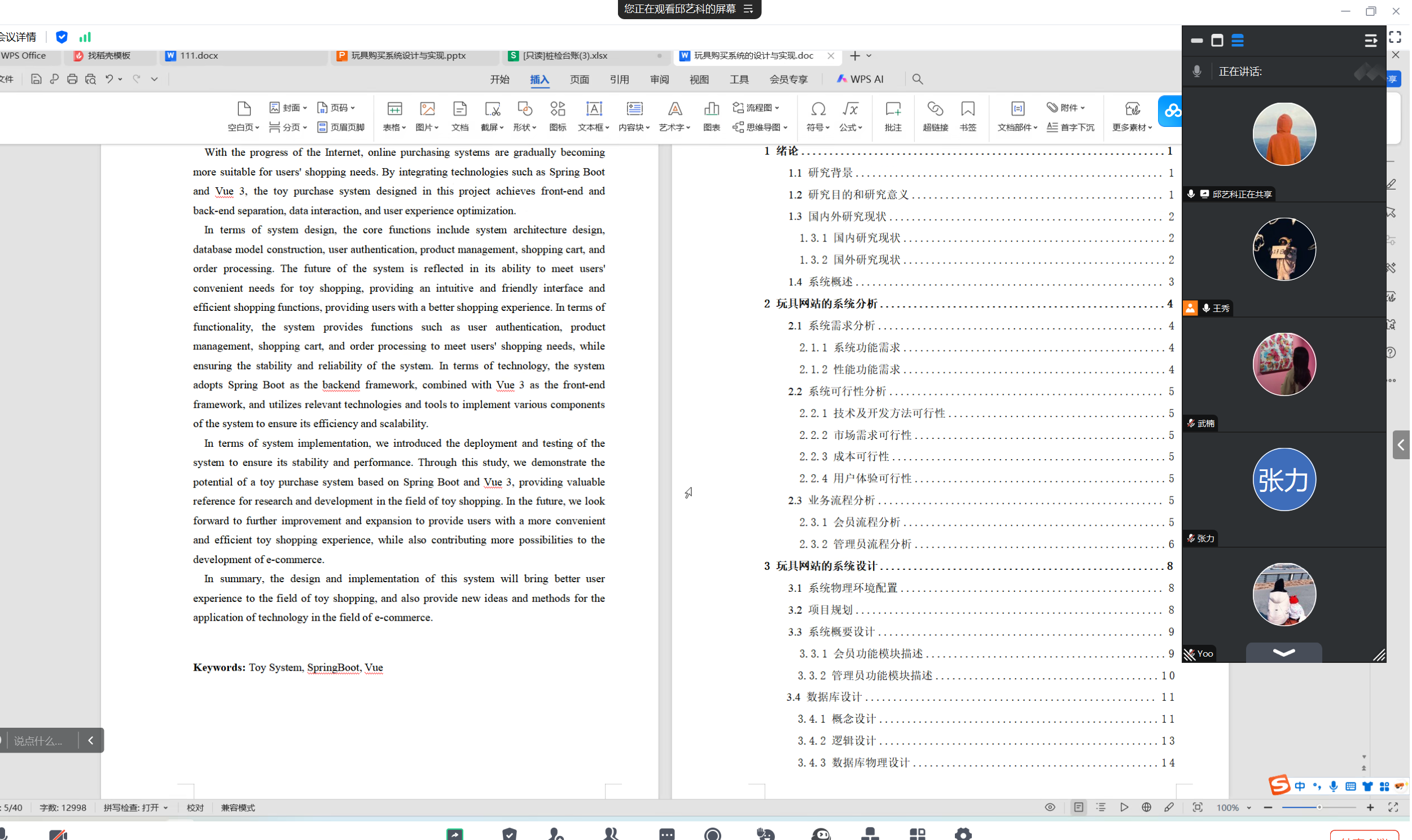Click the print icon in quick toolbar

click(72, 79)
